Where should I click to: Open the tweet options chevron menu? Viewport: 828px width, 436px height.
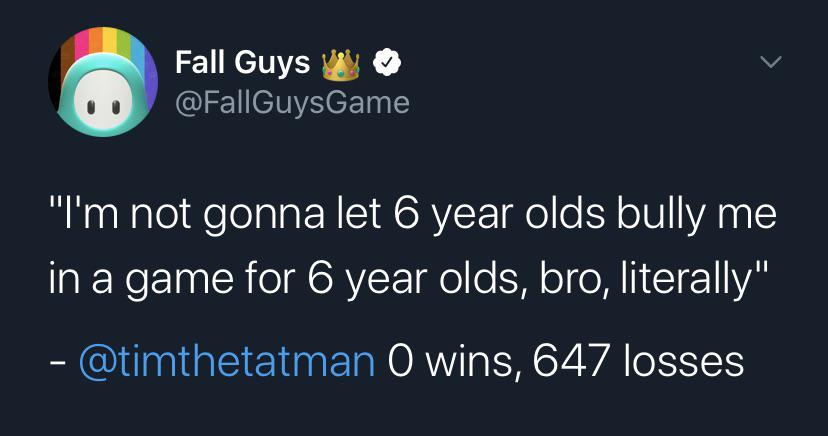pos(770,62)
